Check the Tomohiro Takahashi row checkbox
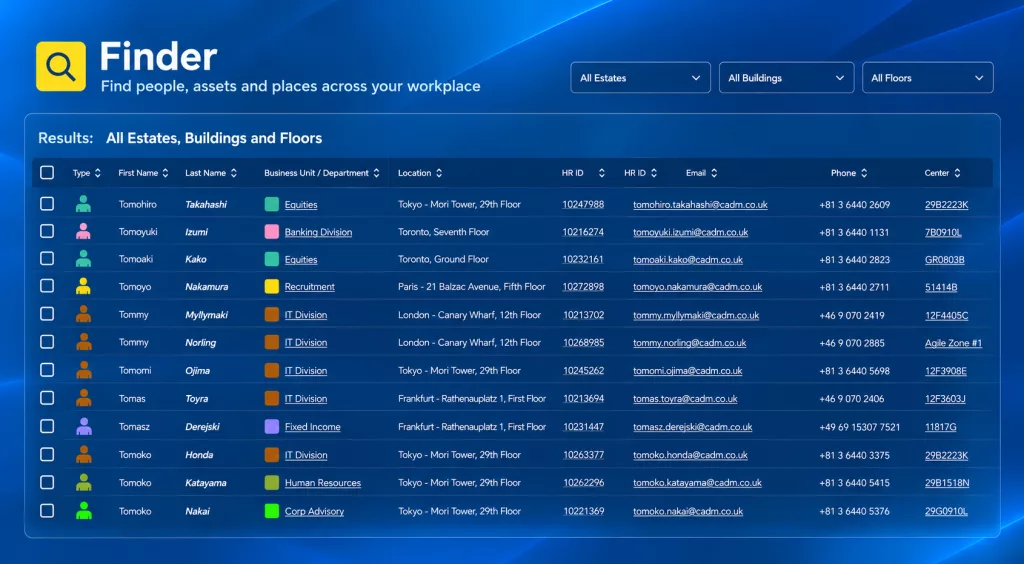Screen dimensions: 1024x564 pyautogui.click(x=47, y=204)
